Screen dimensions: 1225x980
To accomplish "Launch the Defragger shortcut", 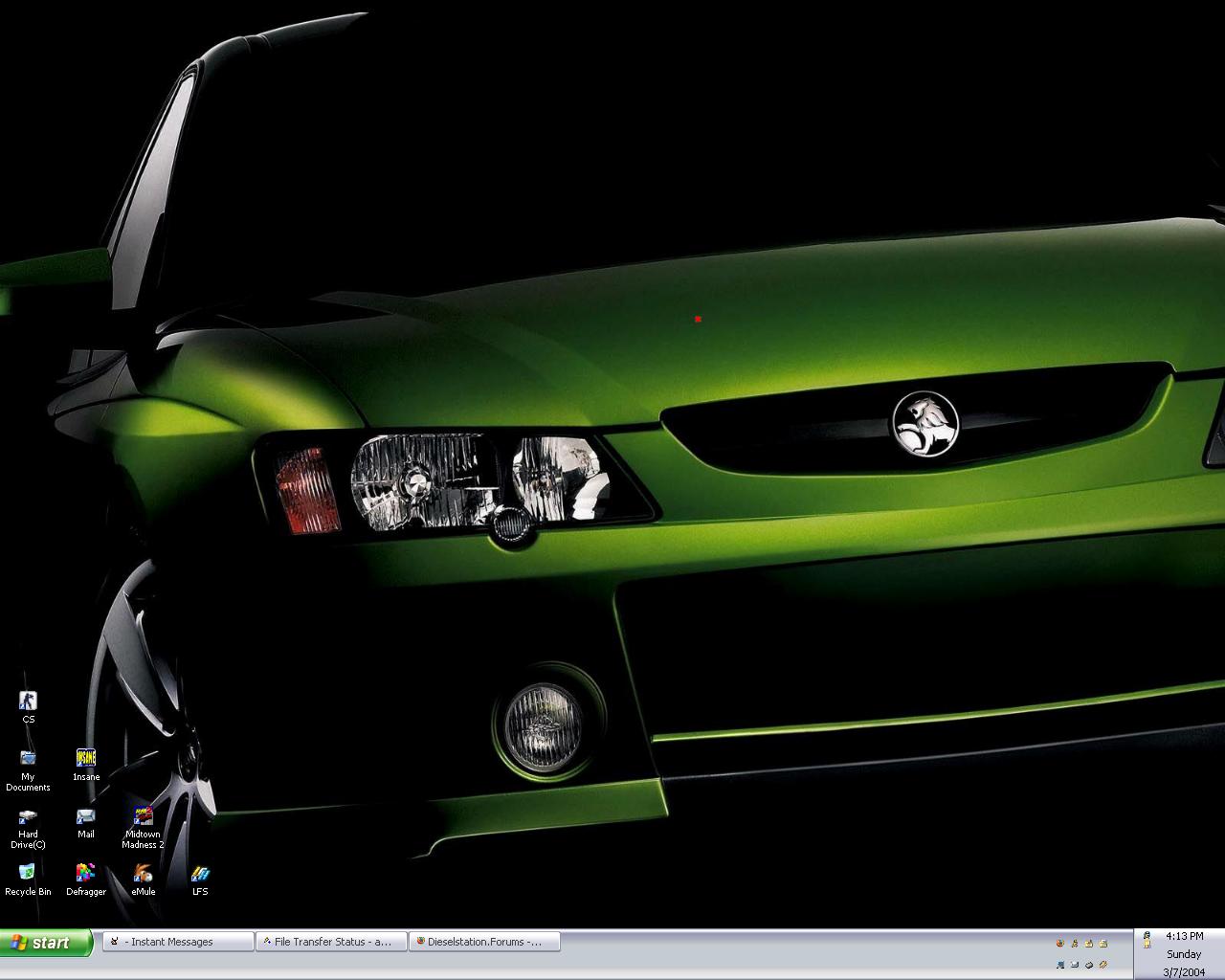I will 85,874.
